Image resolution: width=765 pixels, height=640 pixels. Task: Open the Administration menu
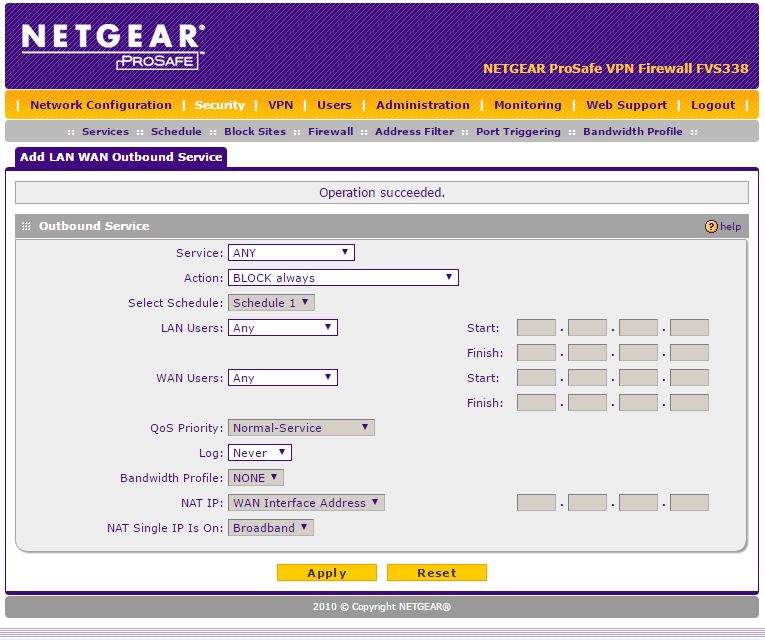pos(422,105)
